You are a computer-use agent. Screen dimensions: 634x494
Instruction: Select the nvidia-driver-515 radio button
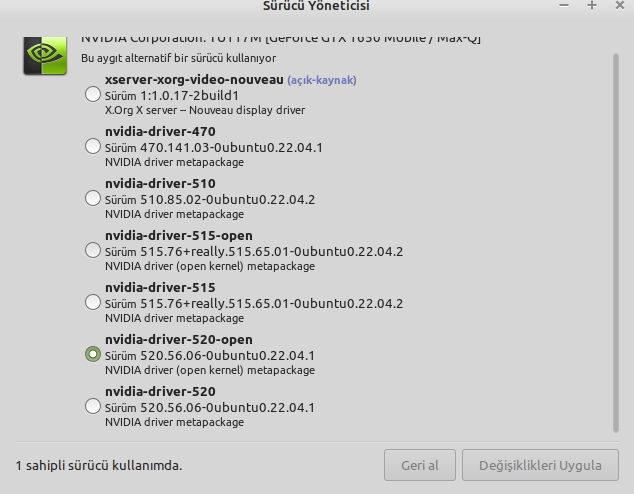93,302
